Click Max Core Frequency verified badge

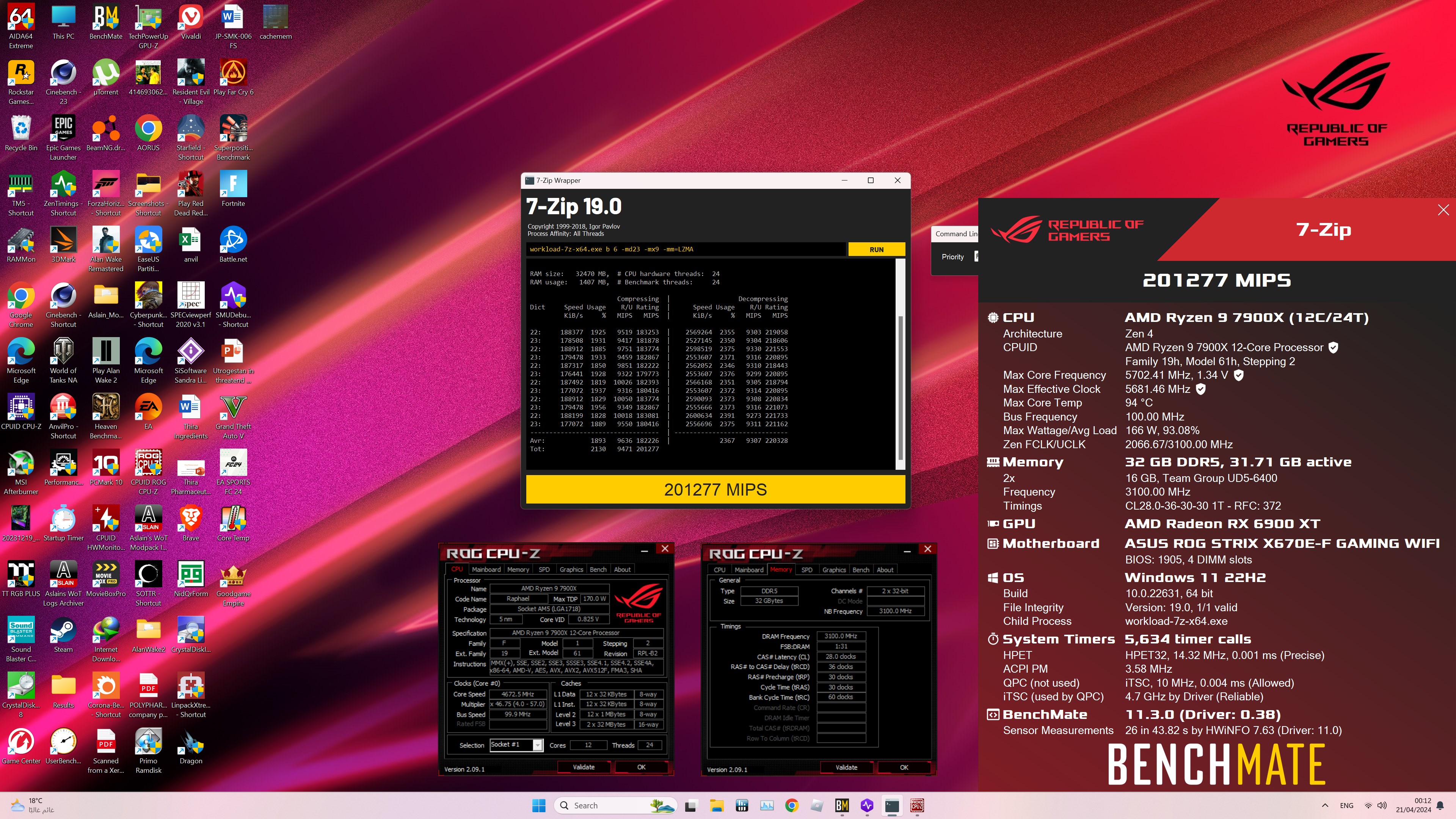pos(1238,375)
